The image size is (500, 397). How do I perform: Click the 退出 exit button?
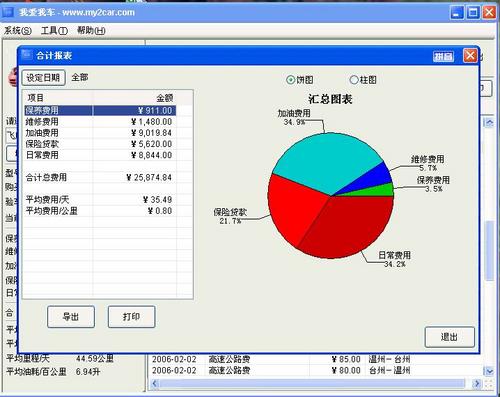(x=449, y=337)
